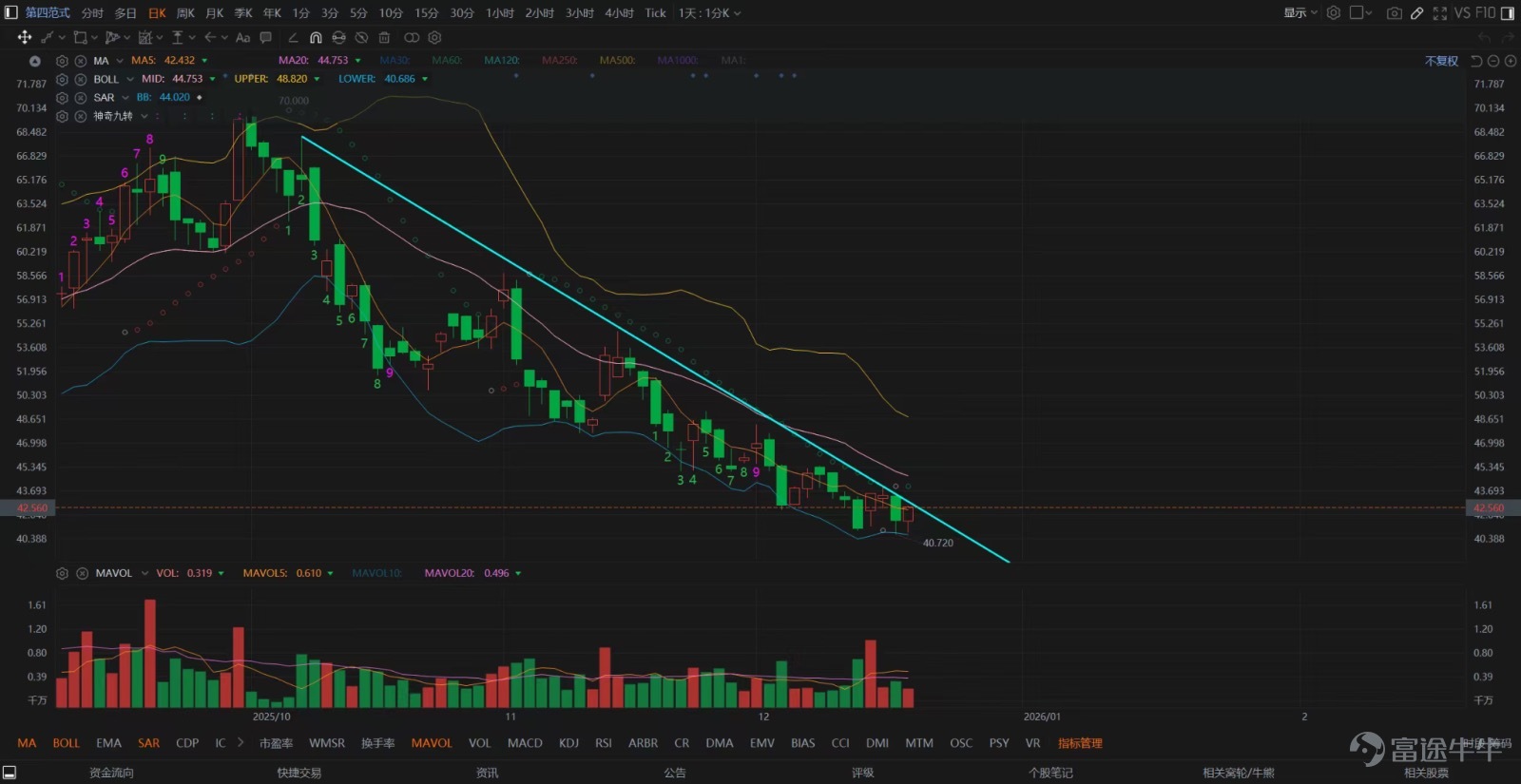This screenshot has width=1521, height=784.
Task: Expand the MA indicator dropdown chevron
Action: point(120,61)
